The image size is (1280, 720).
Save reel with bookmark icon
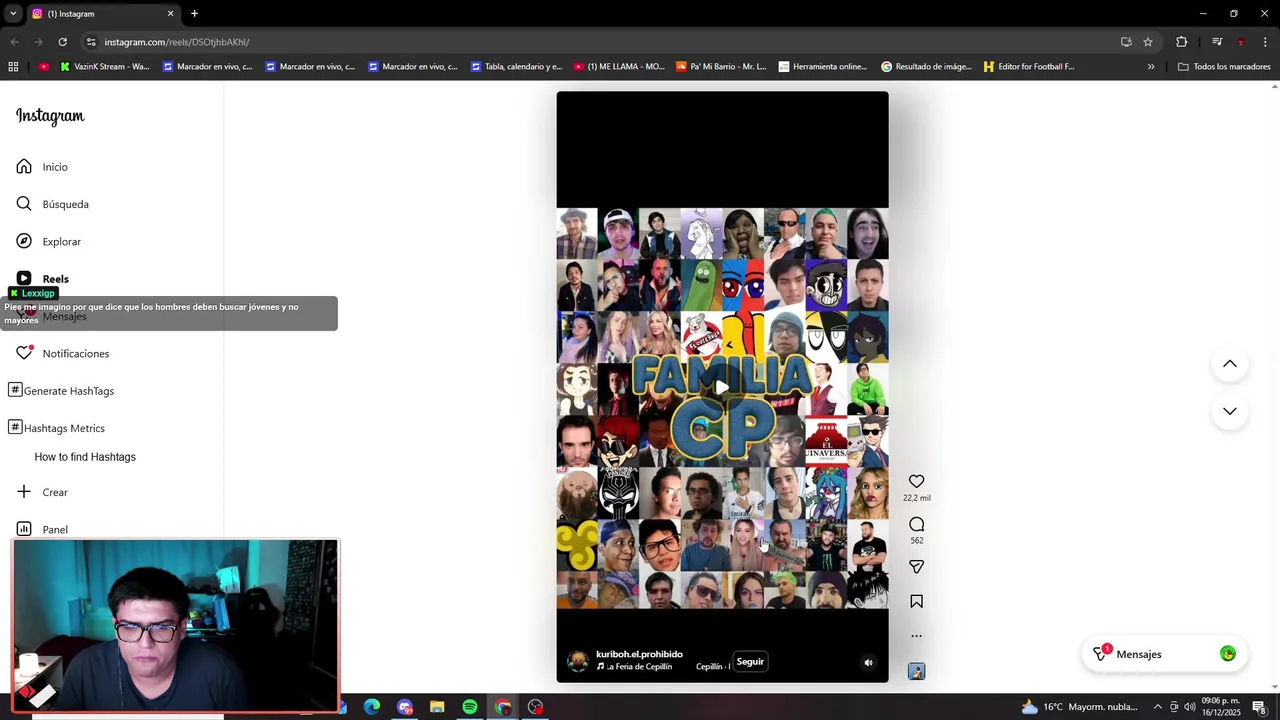916,601
